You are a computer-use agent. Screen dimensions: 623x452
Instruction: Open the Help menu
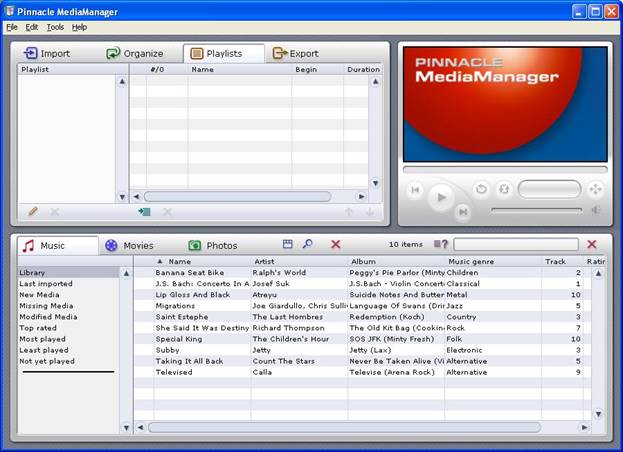79,27
